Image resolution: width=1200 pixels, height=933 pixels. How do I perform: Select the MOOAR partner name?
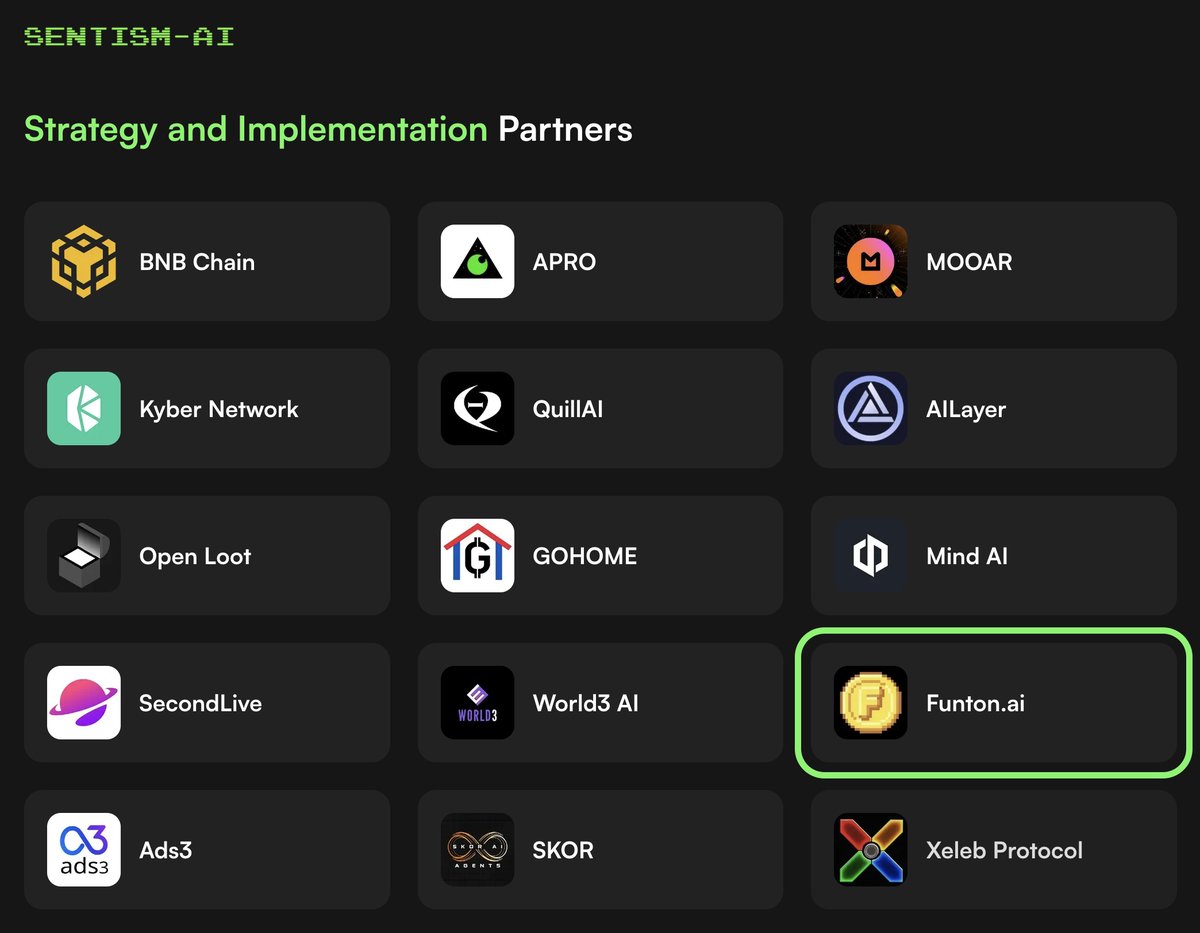(x=969, y=262)
